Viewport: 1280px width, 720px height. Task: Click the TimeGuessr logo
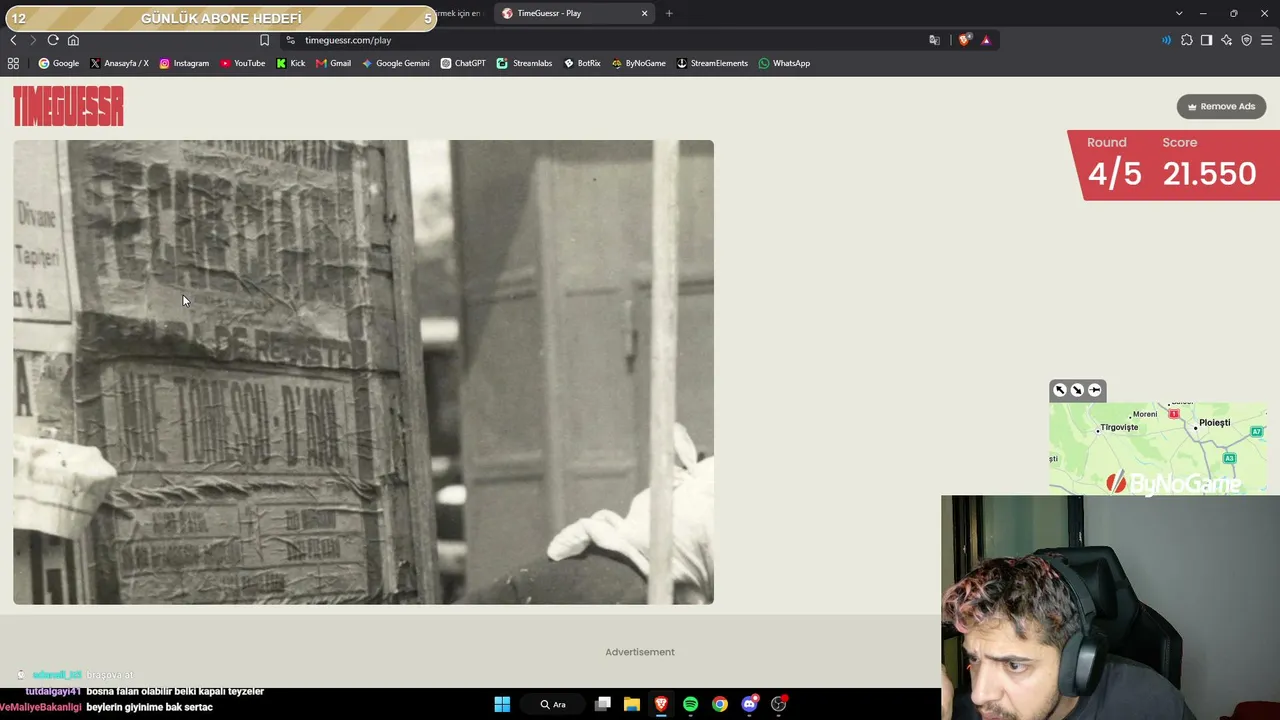[x=68, y=106]
